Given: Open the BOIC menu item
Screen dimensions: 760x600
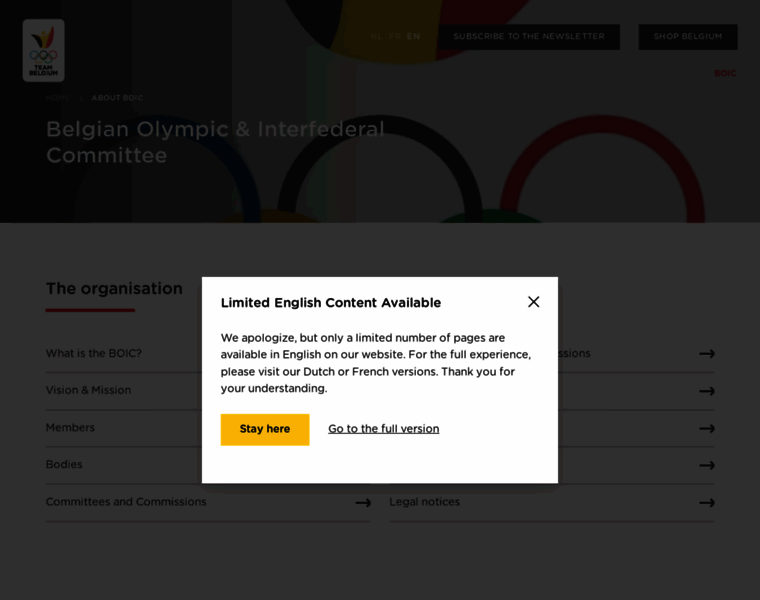Looking at the screenshot, I should click(725, 73).
